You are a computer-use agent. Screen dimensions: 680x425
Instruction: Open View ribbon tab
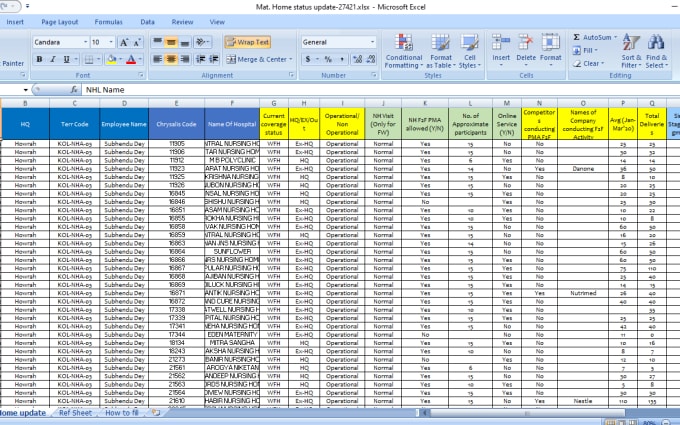point(217,22)
